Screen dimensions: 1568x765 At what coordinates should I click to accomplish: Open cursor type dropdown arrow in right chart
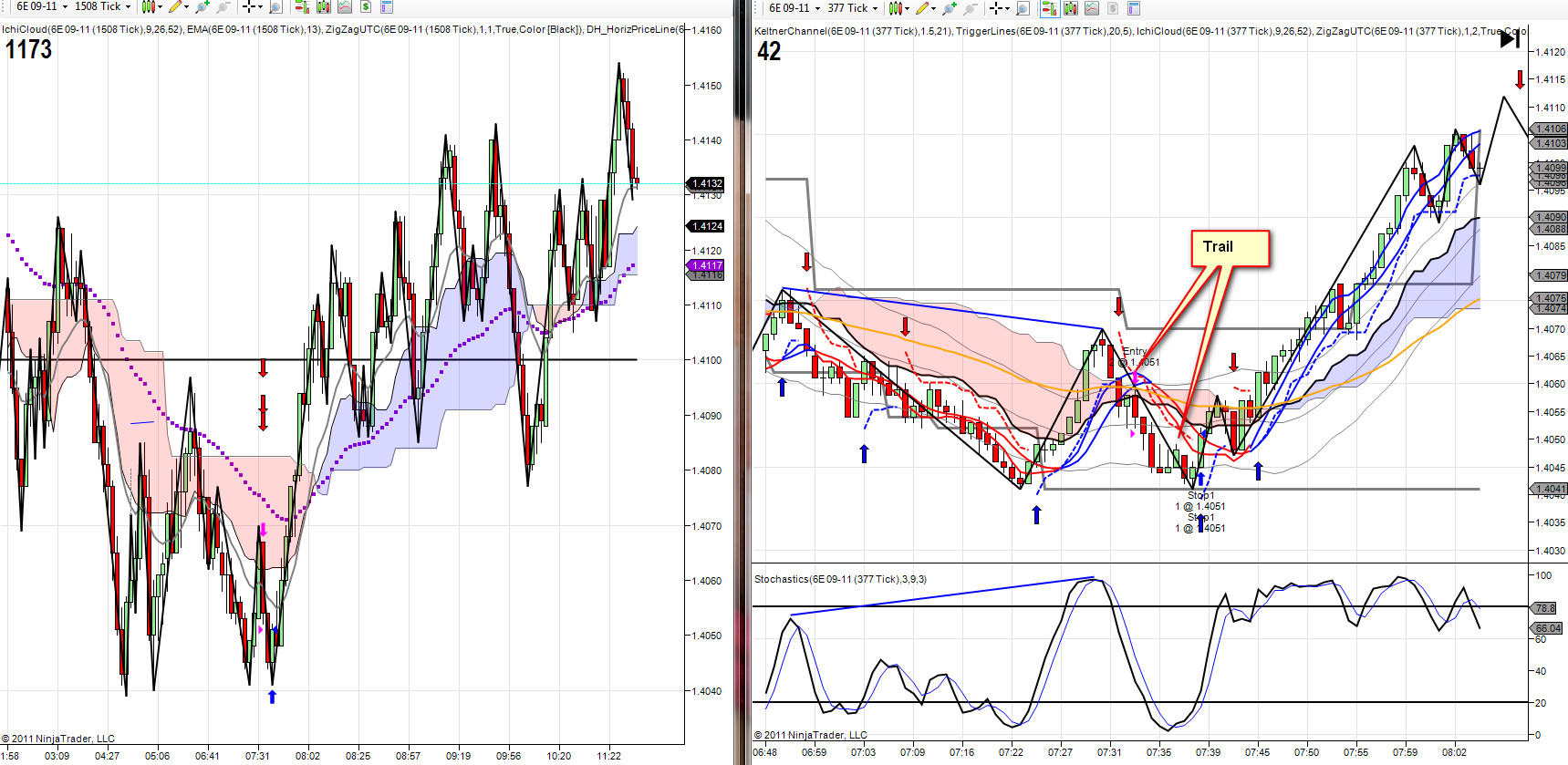coord(1008,8)
